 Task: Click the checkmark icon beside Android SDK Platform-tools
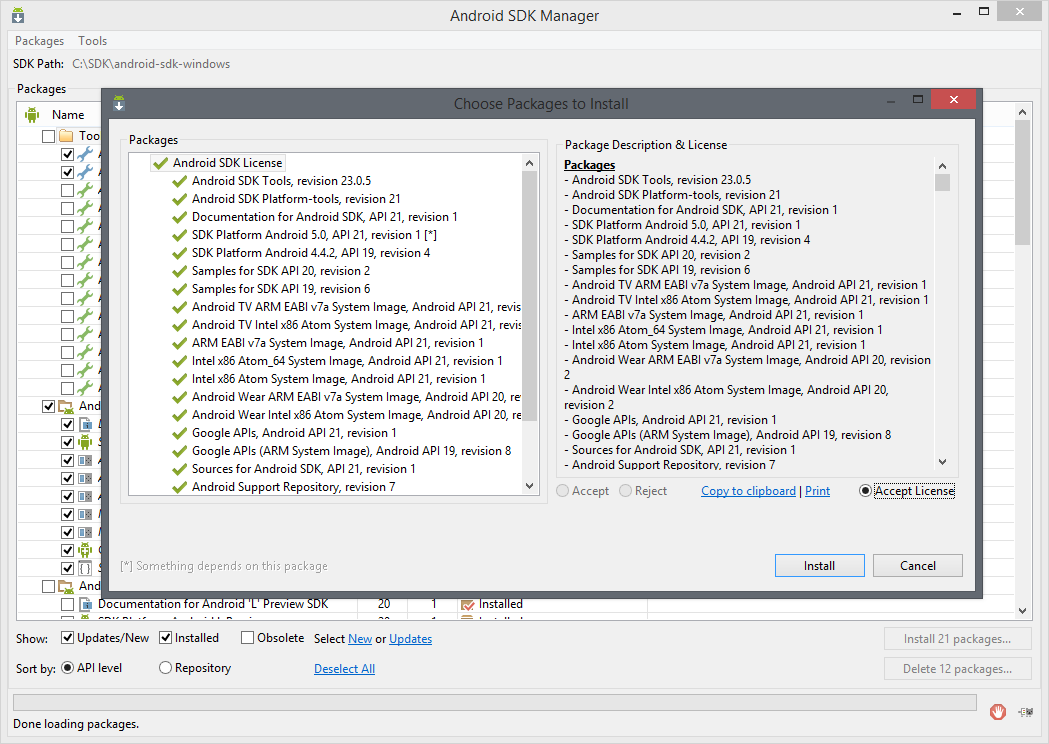pyautogui.click(x=180, y=199)
